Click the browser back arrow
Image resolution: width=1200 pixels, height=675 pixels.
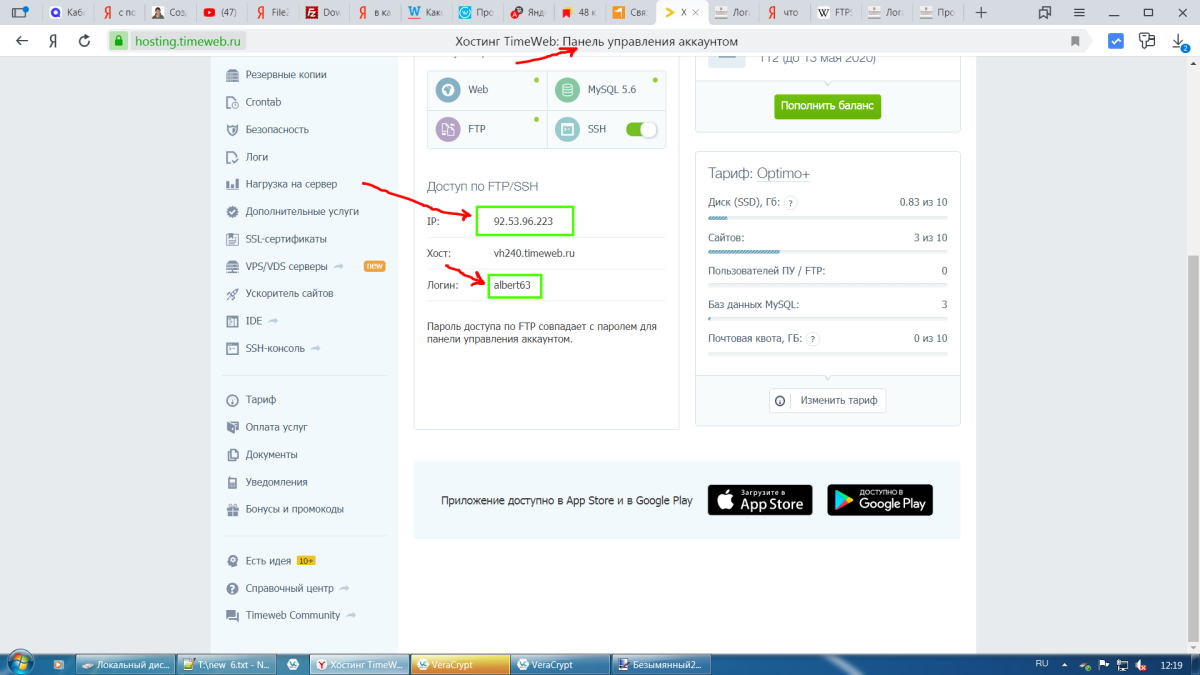[x=22, y=41]
